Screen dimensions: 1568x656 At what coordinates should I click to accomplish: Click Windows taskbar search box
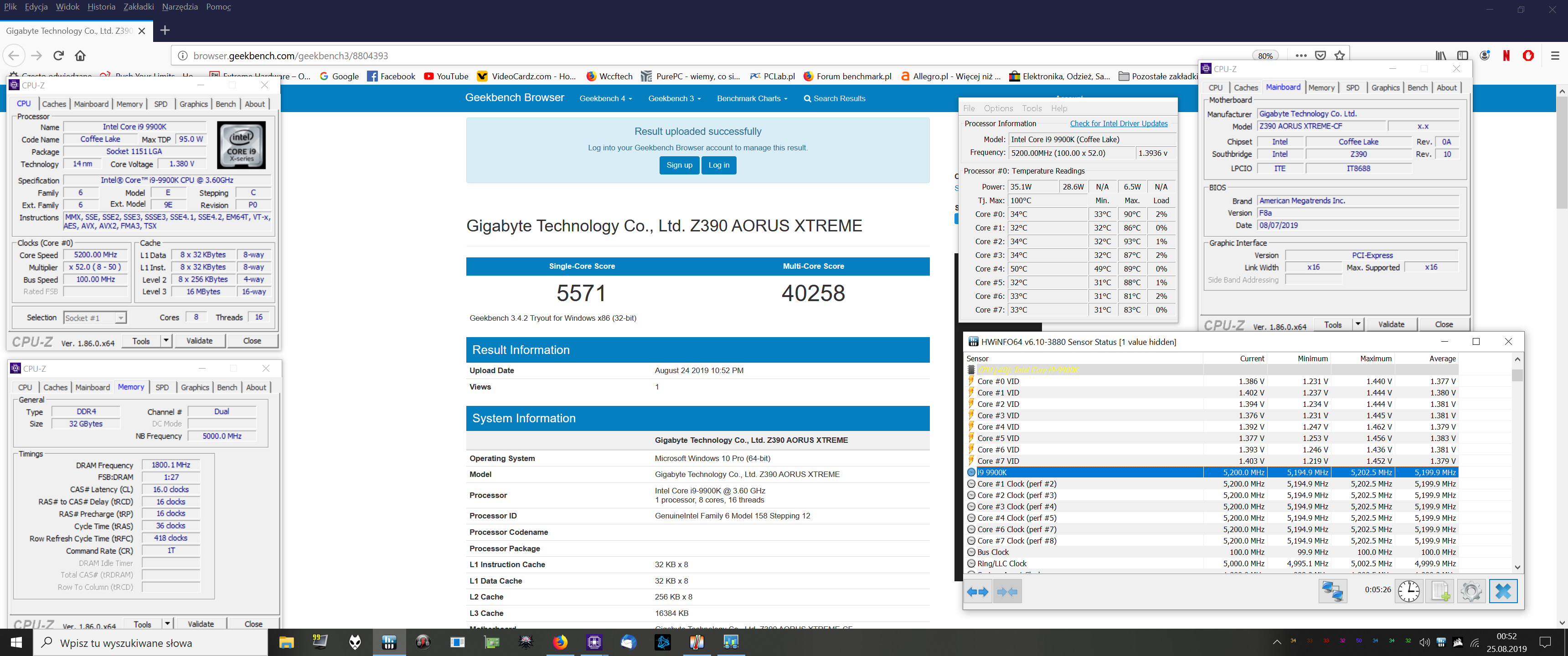click(151, 643)
